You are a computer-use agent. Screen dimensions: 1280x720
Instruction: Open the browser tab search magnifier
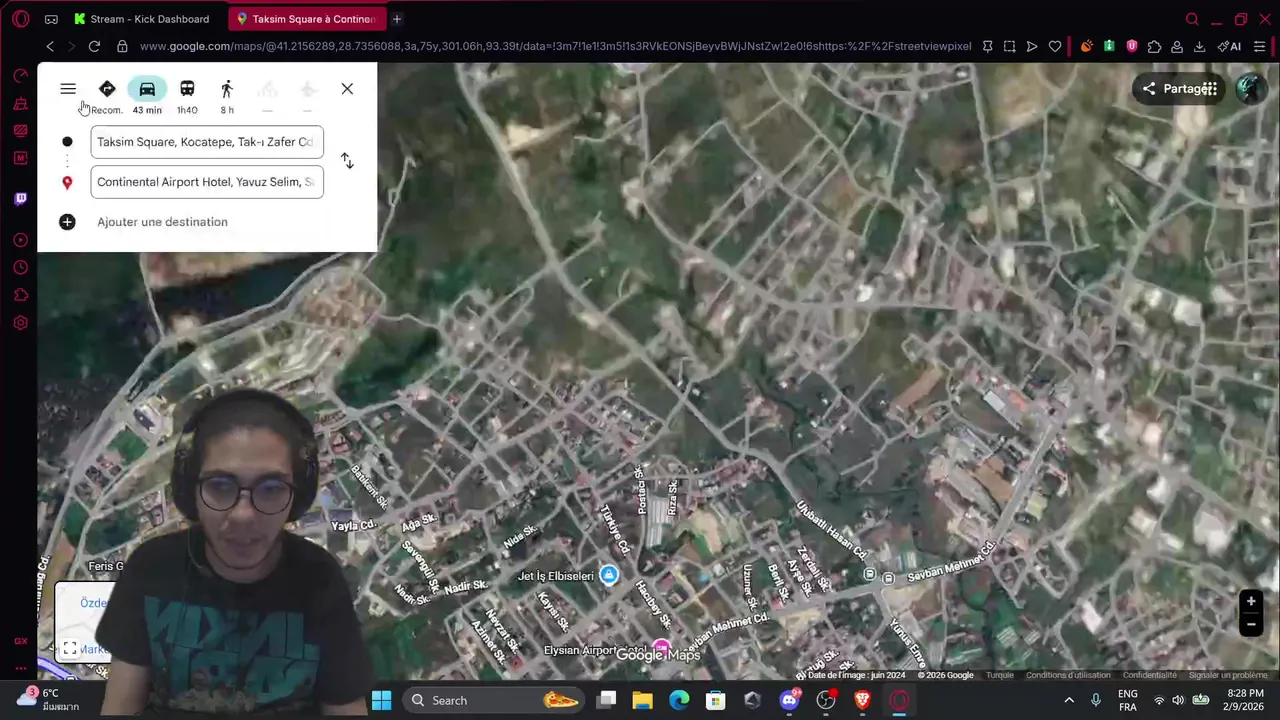click(x=1192, y=19)
